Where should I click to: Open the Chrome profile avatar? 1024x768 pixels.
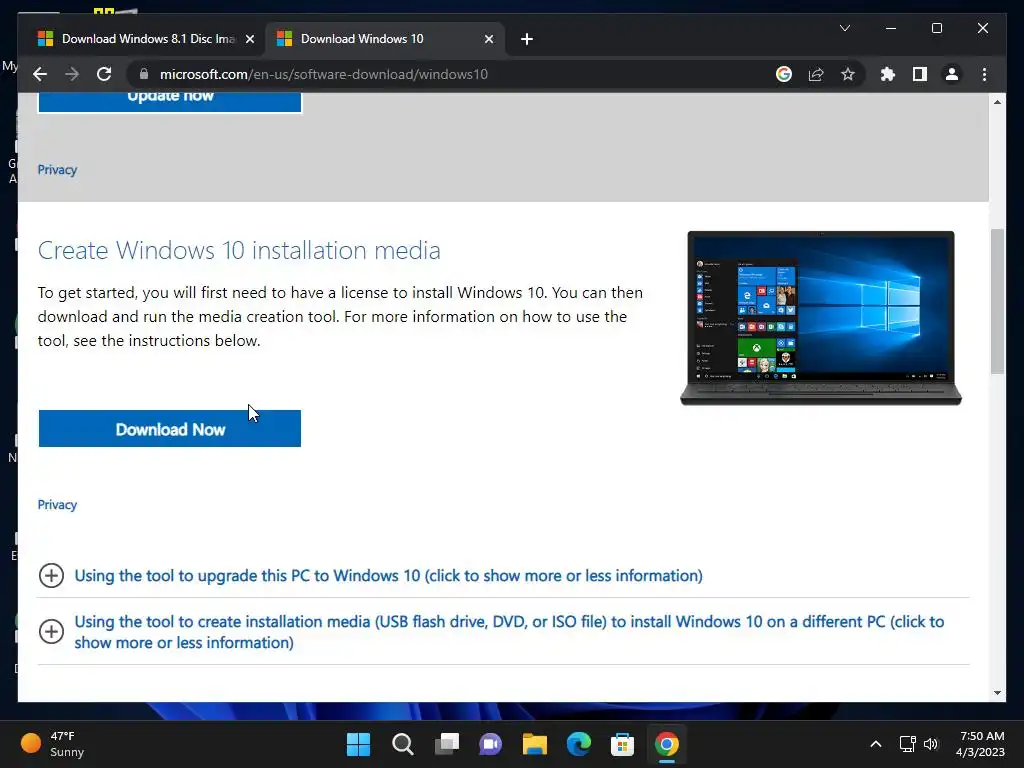tap(952, 74)
